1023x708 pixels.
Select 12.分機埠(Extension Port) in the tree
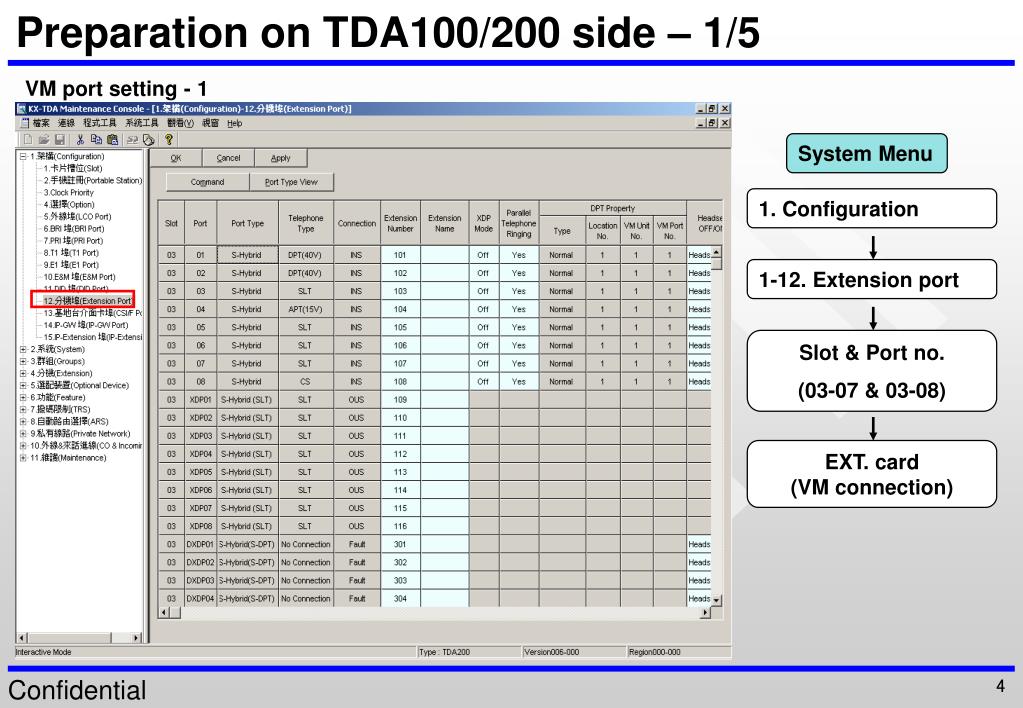coord(87,301)
